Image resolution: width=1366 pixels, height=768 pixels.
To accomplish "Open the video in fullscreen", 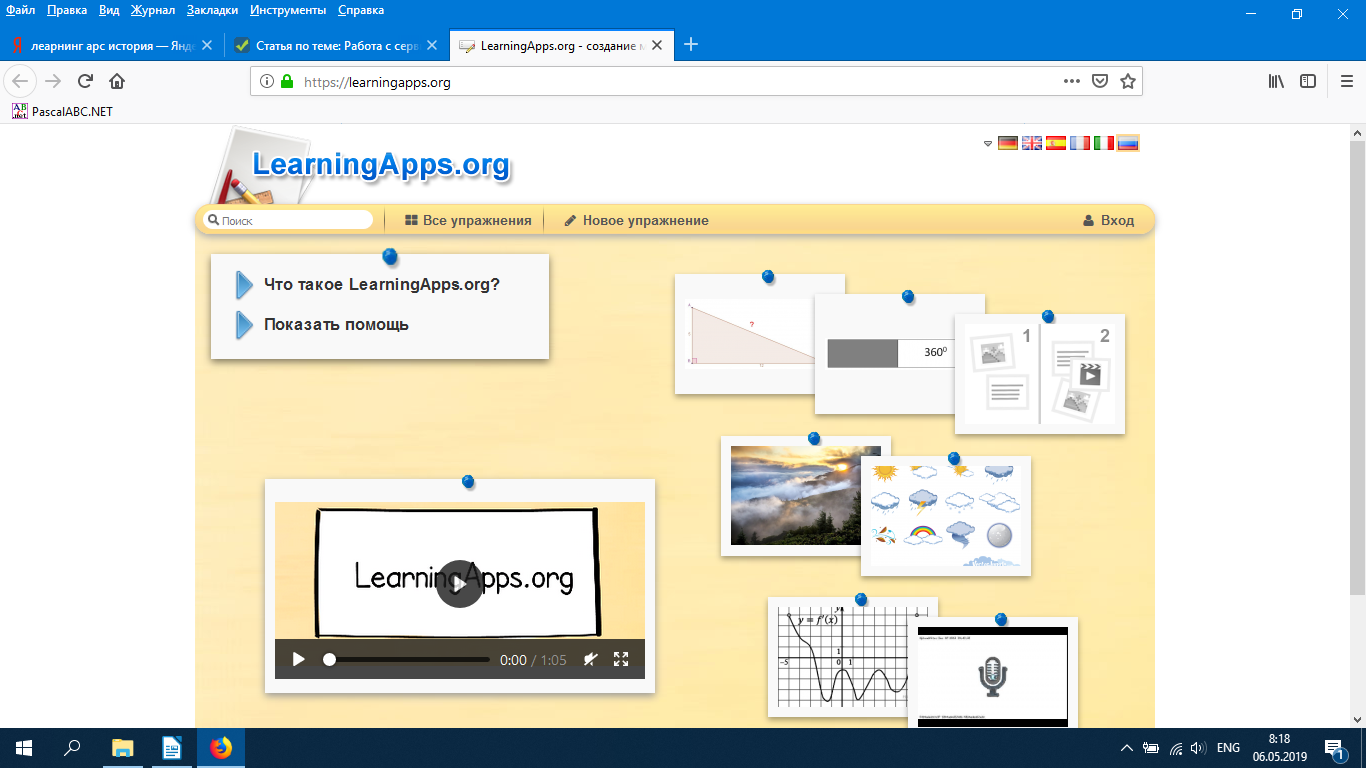I will click(x=621, y=659).
